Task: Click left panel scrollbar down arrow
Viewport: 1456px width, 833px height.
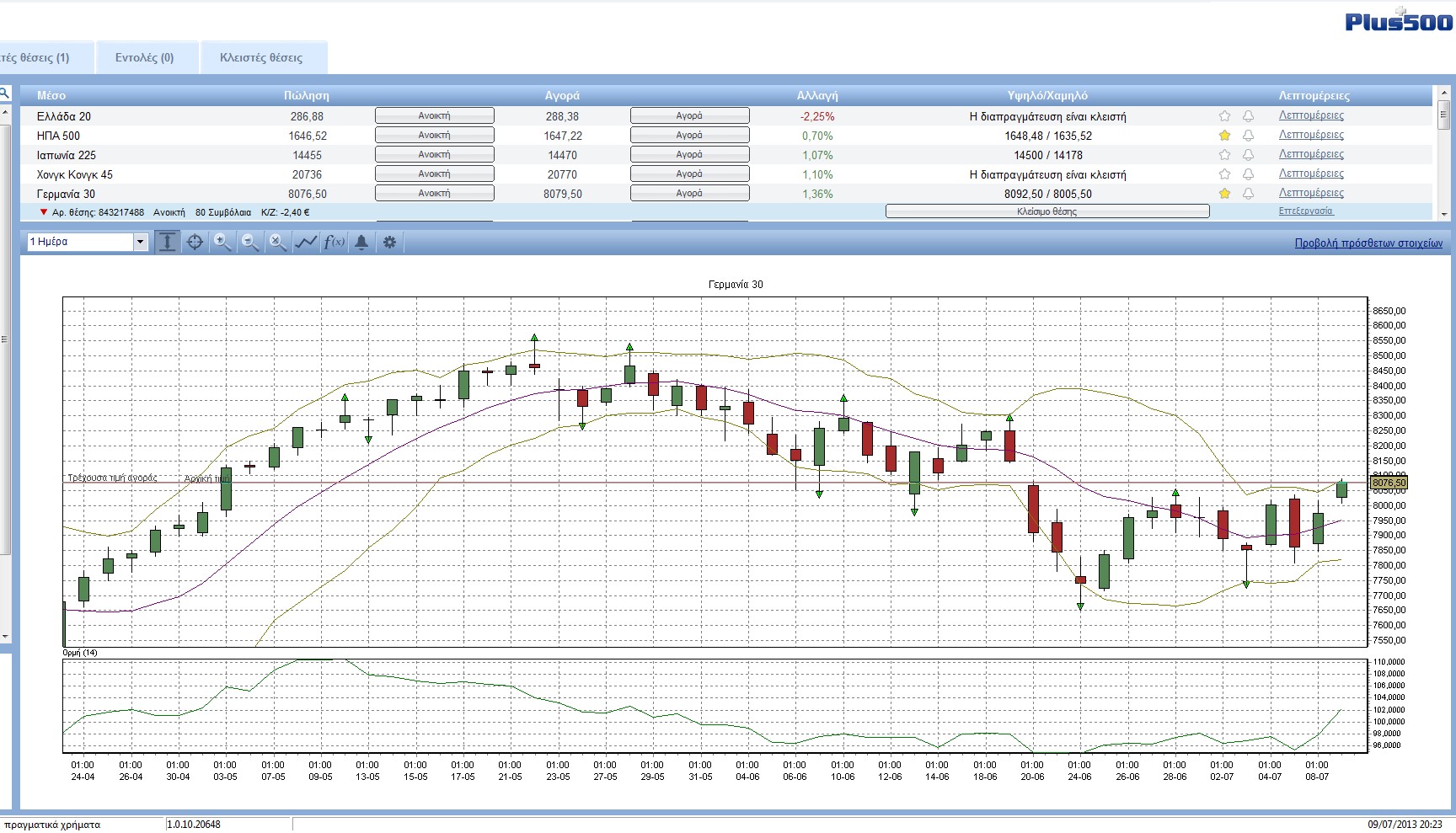Action: tap(4, 637)
